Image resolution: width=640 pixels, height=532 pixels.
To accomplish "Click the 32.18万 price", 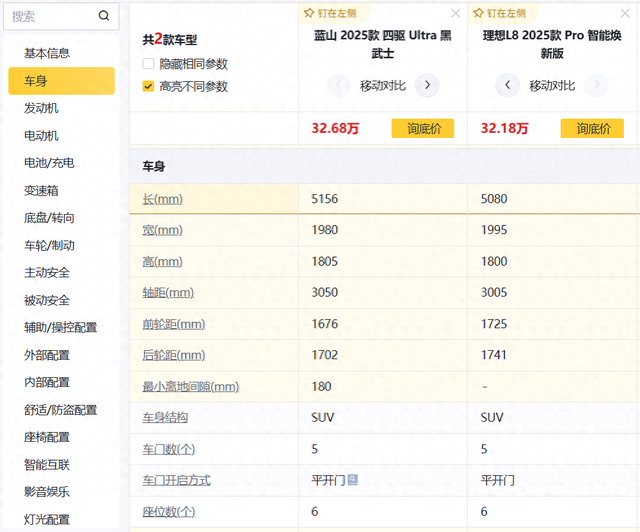I will 504,128.
